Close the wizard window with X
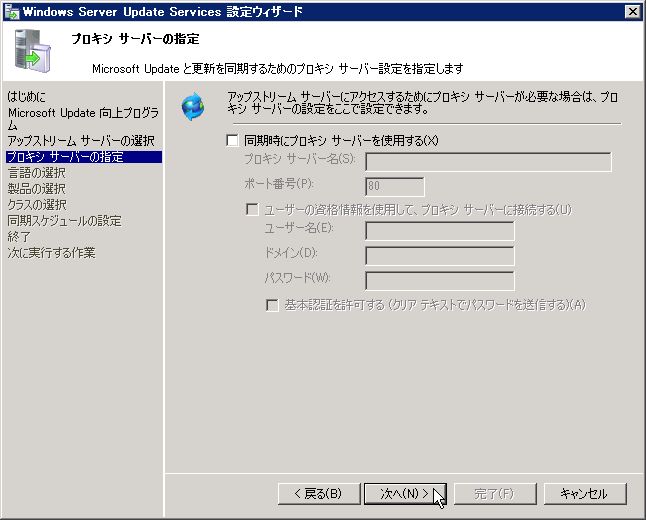 (x=632, y=12)
